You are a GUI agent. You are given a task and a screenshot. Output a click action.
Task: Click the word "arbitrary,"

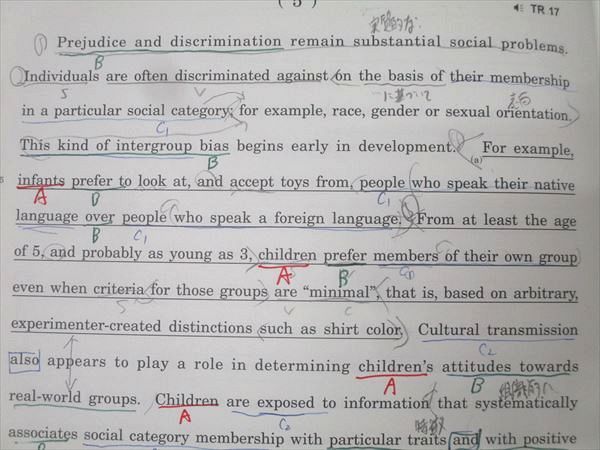(545, 294)
